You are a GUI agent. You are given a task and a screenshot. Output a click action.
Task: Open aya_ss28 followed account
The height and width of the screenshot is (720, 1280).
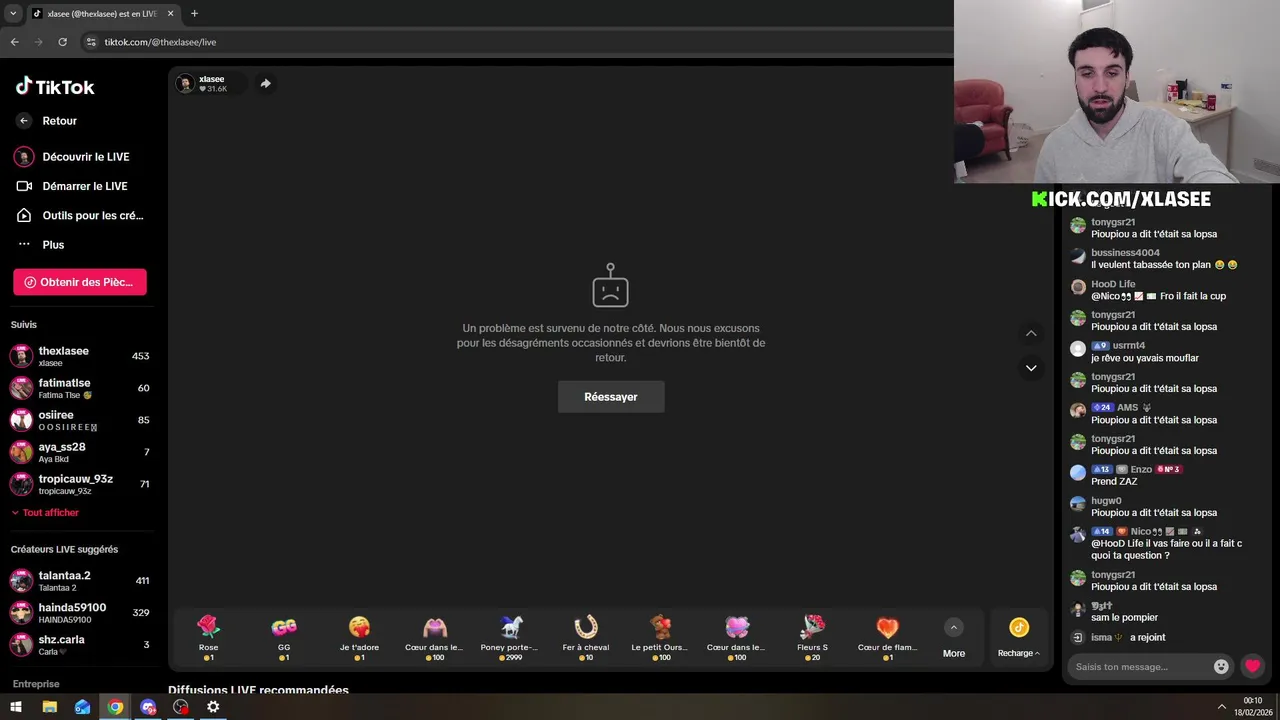(x=80, y=452)
